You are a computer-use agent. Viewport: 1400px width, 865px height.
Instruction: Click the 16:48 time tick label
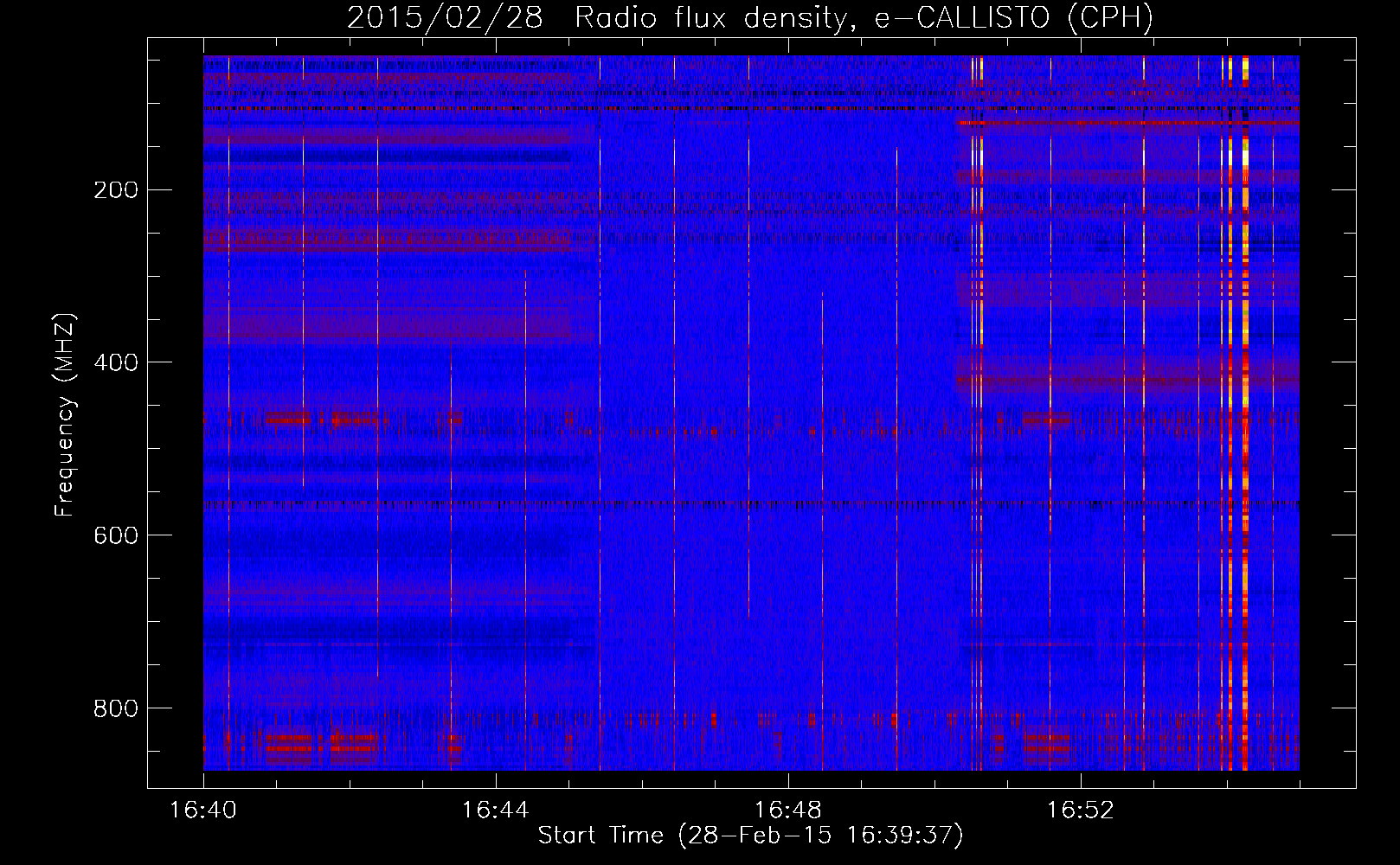coord(788,811)
